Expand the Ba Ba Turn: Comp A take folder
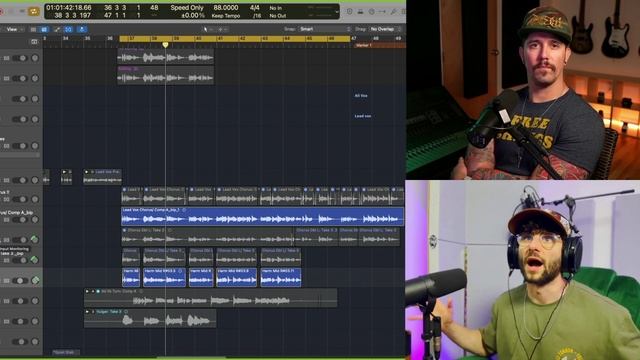 [x=87, y=291]
